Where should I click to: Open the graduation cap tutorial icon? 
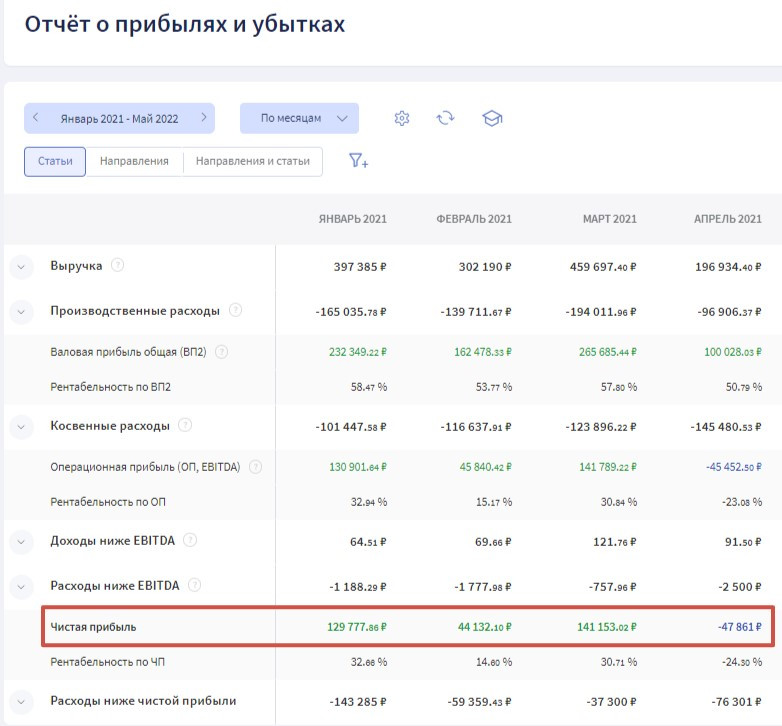pyautogui.click(x=491, y=118)
